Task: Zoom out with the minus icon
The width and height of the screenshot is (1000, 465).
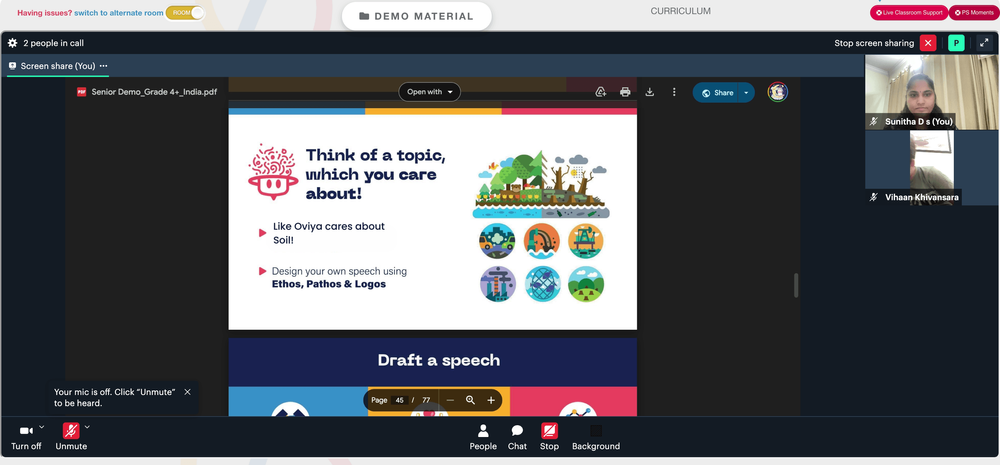Action: point(450,400)
